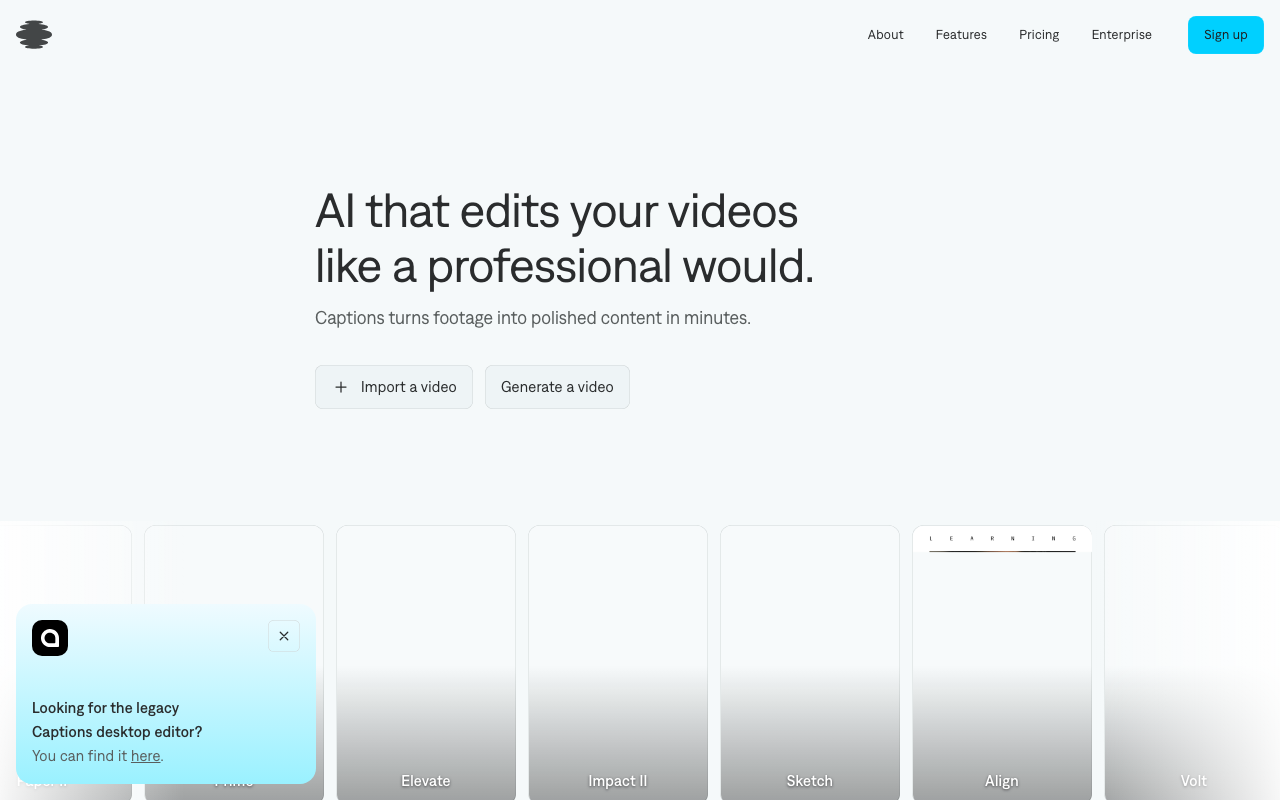Click the LEARNING banner on the Align template

coord(1001,539)
